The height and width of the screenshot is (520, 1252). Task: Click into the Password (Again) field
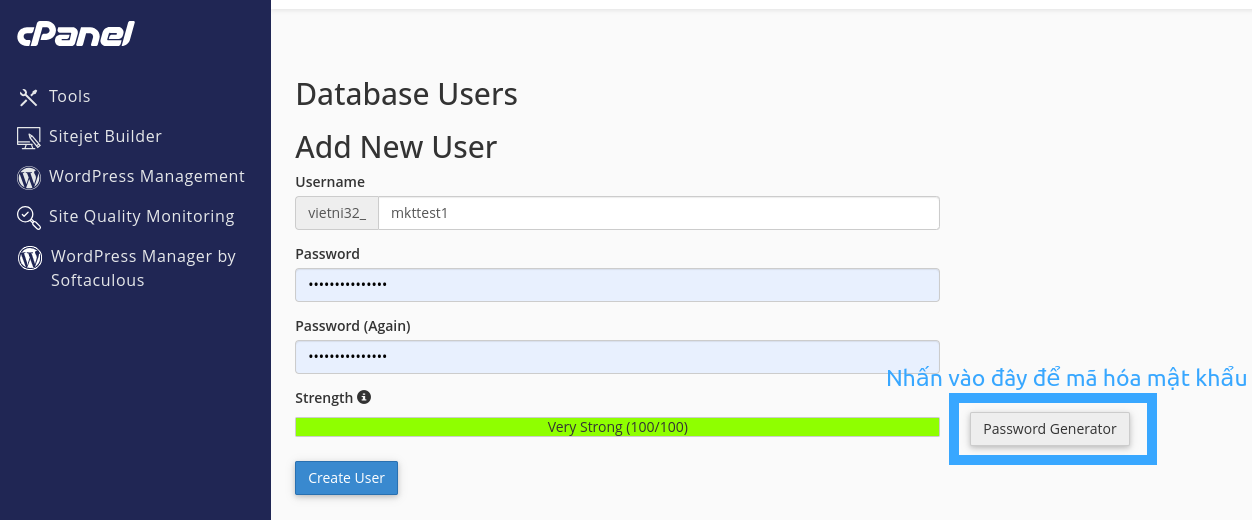tap(617, 357)
